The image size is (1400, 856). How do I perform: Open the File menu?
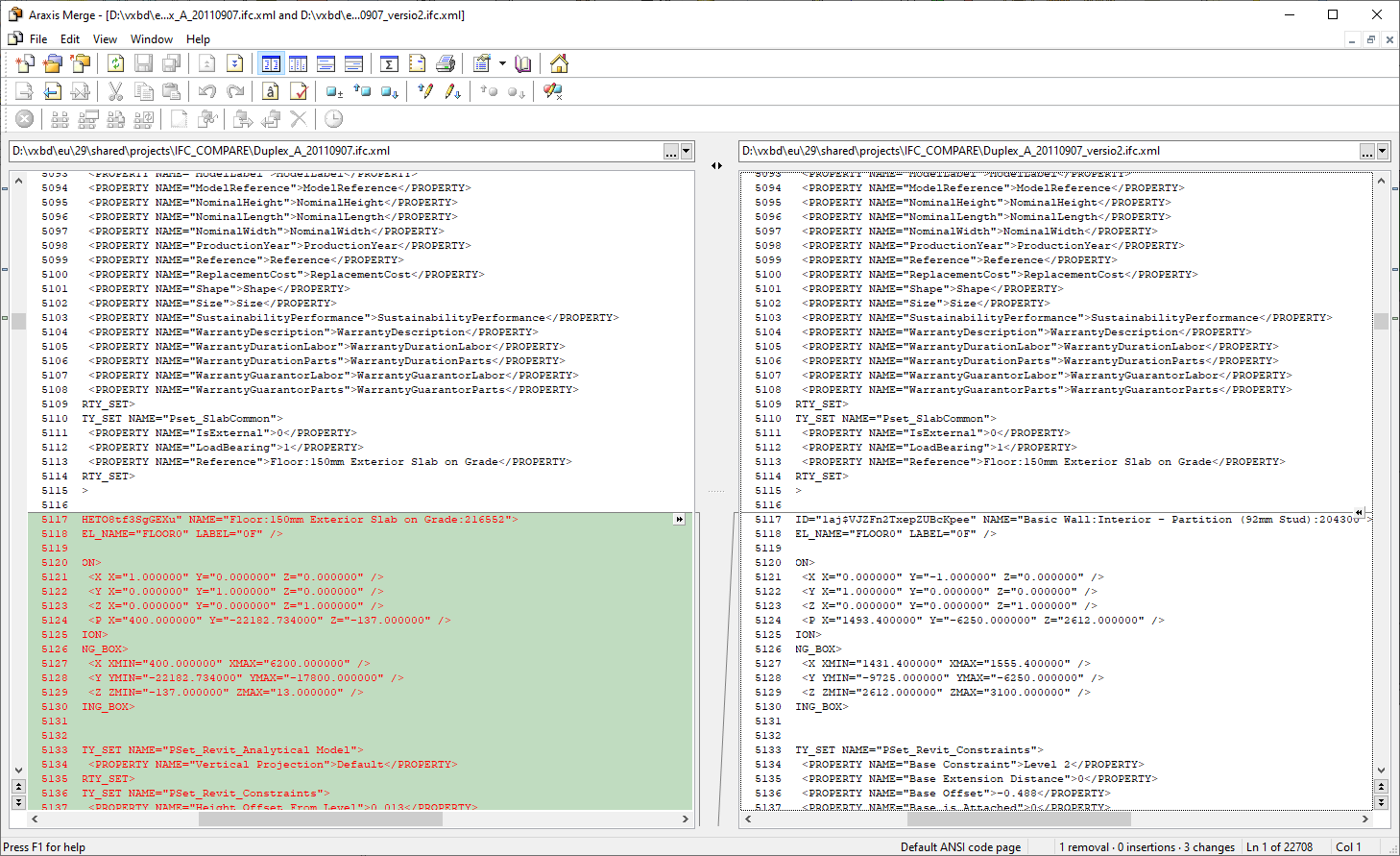pos(38,39)
